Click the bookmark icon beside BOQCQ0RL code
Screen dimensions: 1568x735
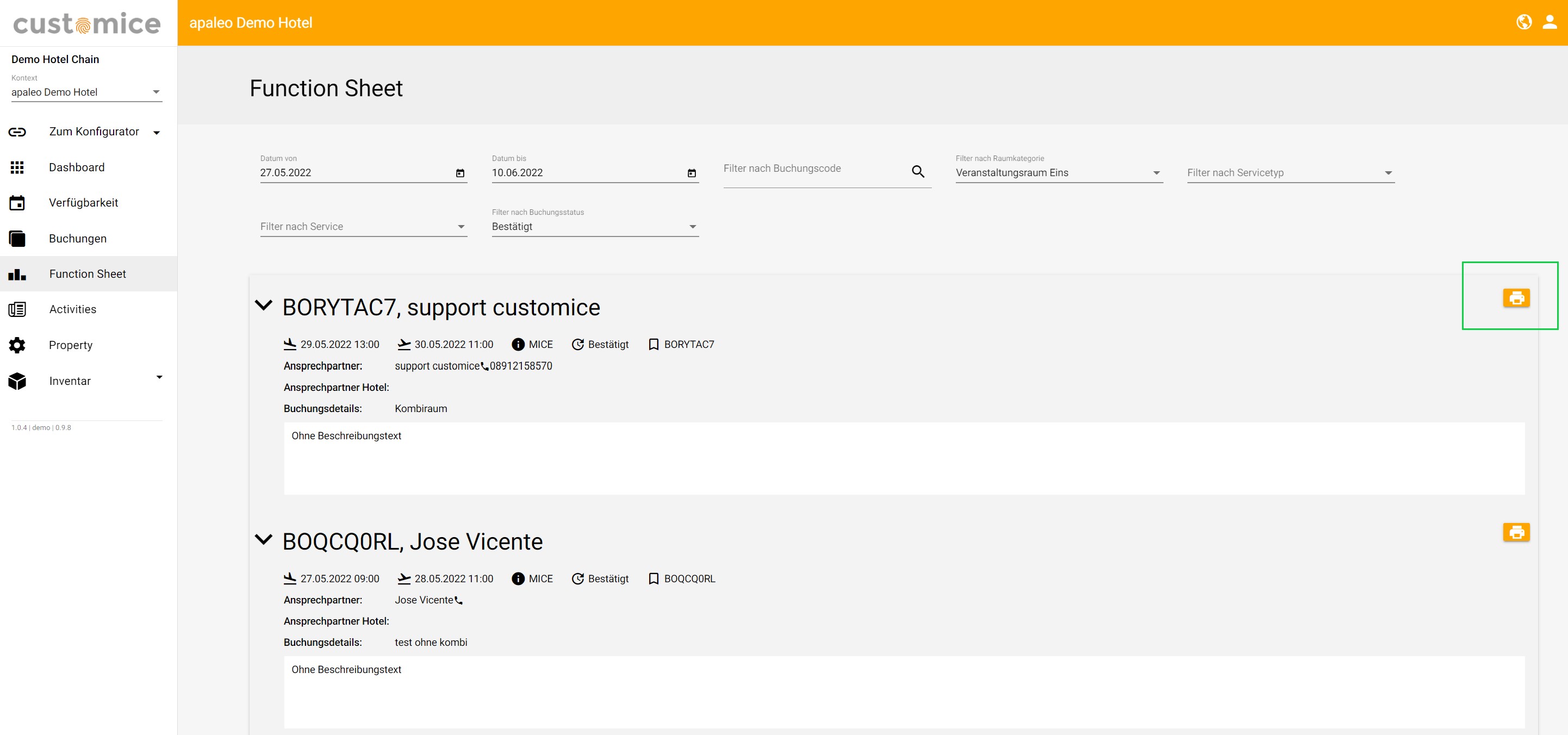tap(654, 578)
